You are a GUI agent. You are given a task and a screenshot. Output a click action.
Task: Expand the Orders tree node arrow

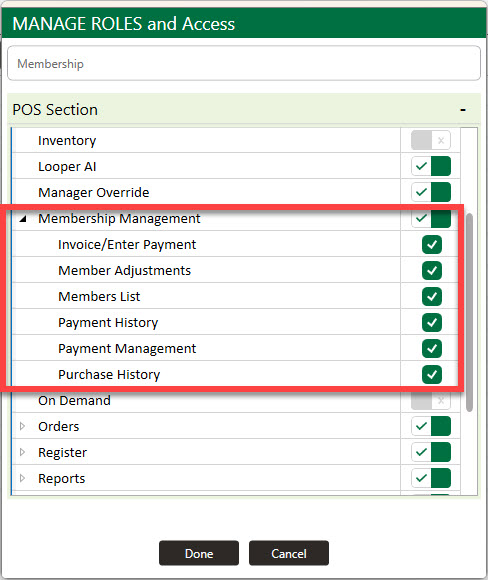click(x=23, y=426)
